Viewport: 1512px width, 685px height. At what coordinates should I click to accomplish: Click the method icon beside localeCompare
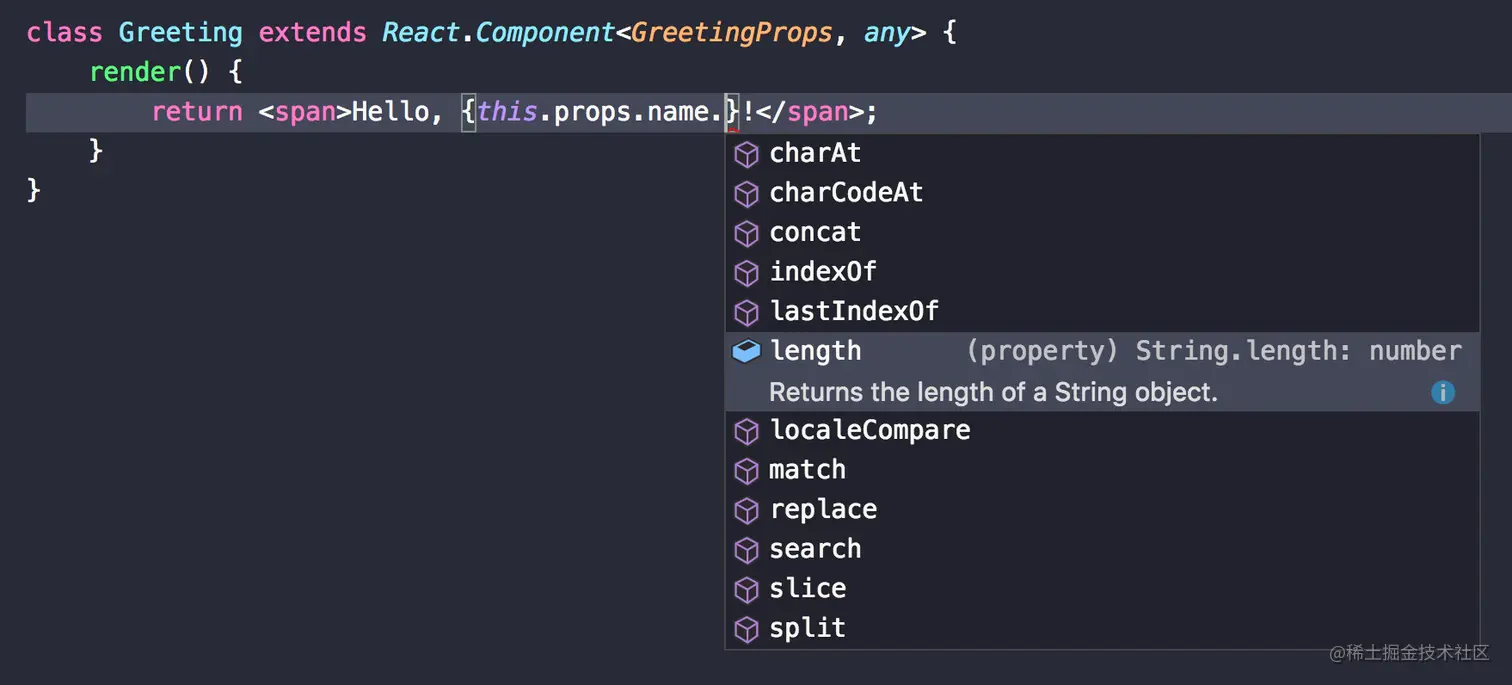pos(746,431)
